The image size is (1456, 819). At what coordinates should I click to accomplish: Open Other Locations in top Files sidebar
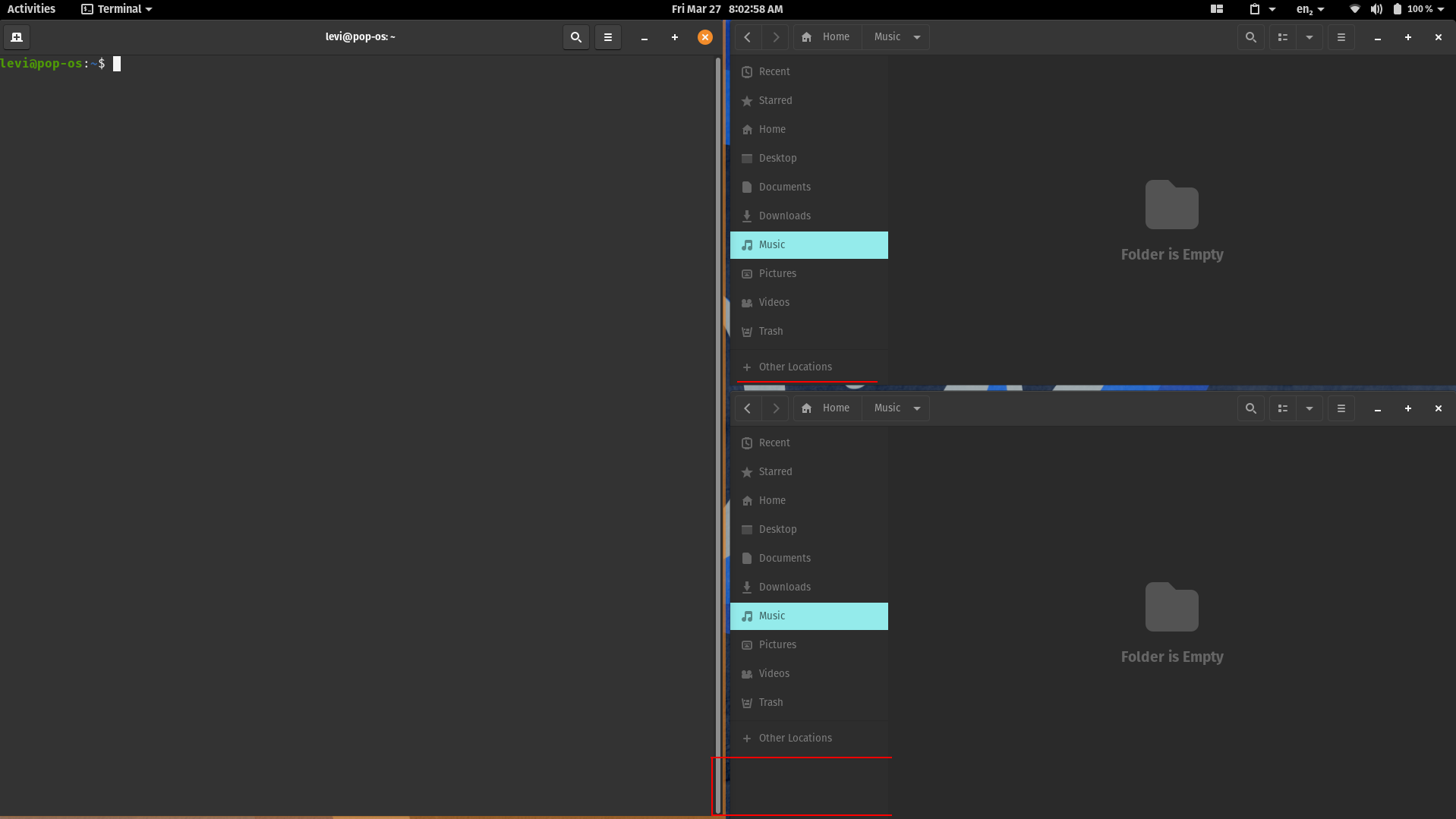809,367
